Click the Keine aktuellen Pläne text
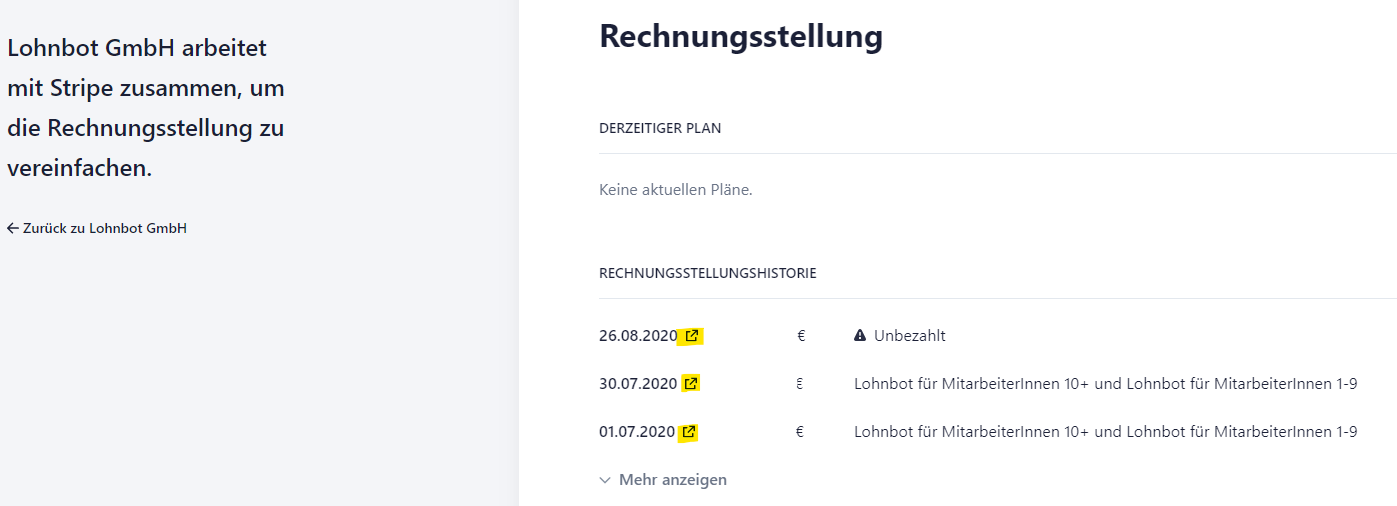 click(676, 189)
